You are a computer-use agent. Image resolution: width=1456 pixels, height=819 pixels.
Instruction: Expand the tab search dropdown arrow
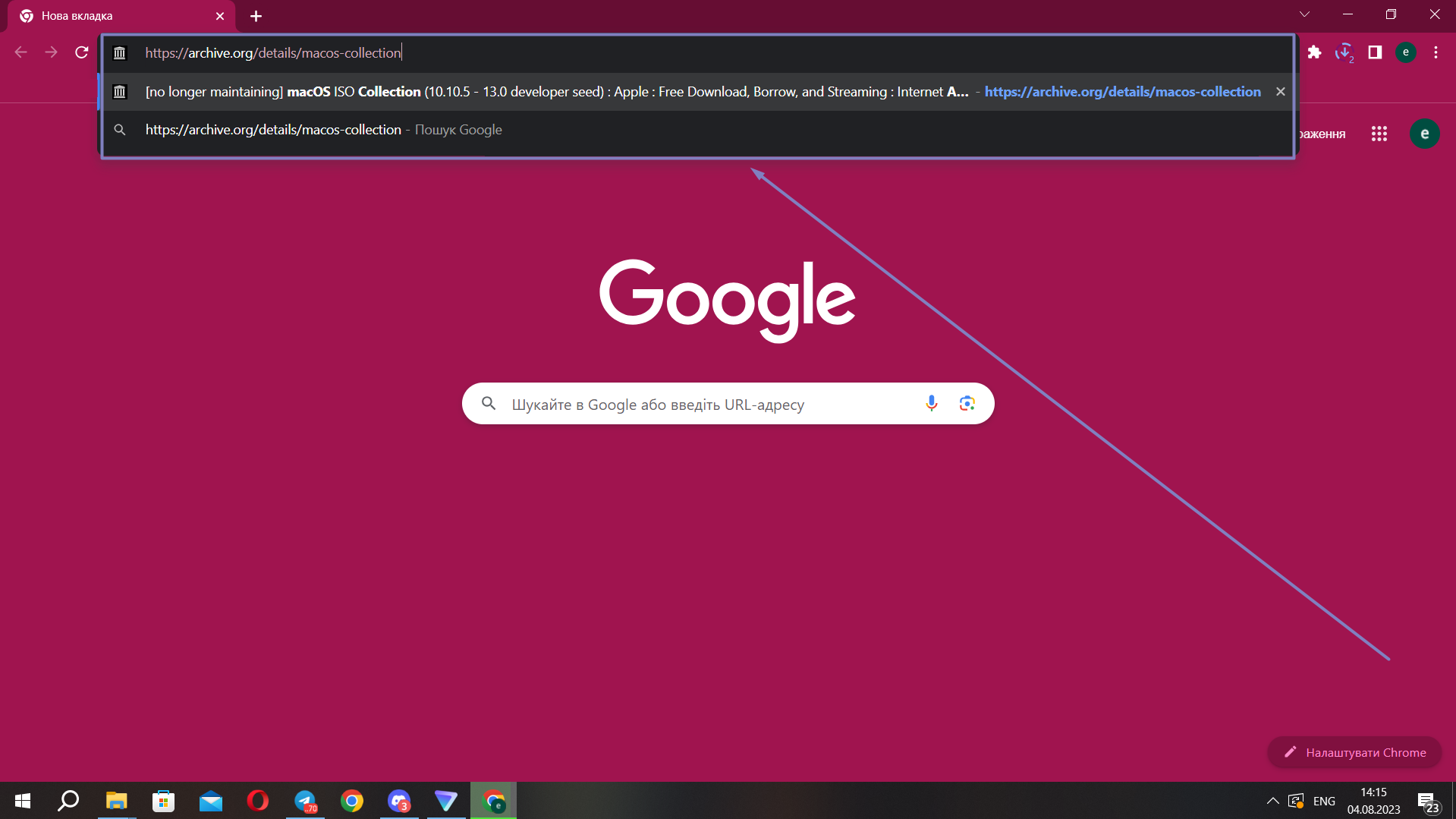click(1304, 14)
